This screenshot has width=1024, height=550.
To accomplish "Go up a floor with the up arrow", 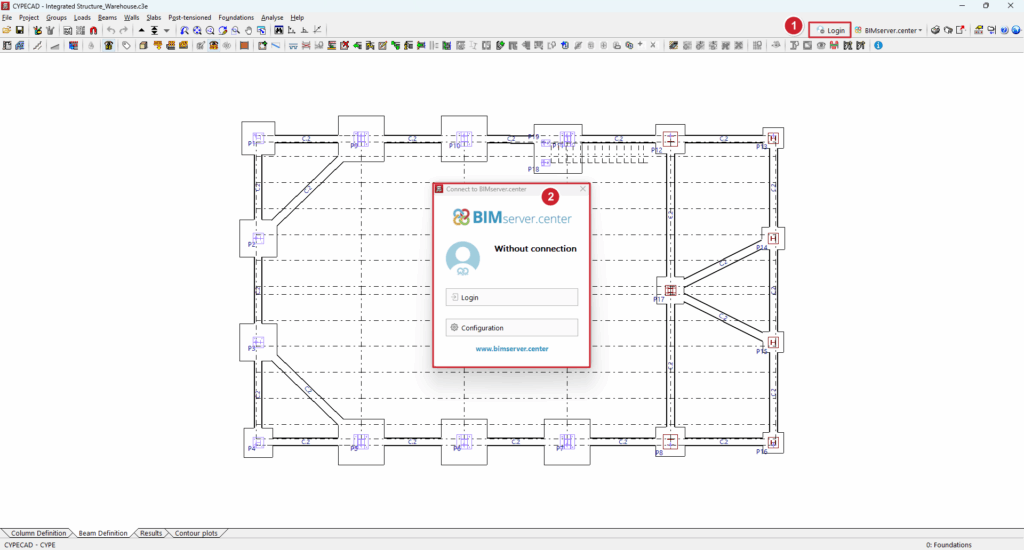I will pos(141,31).
